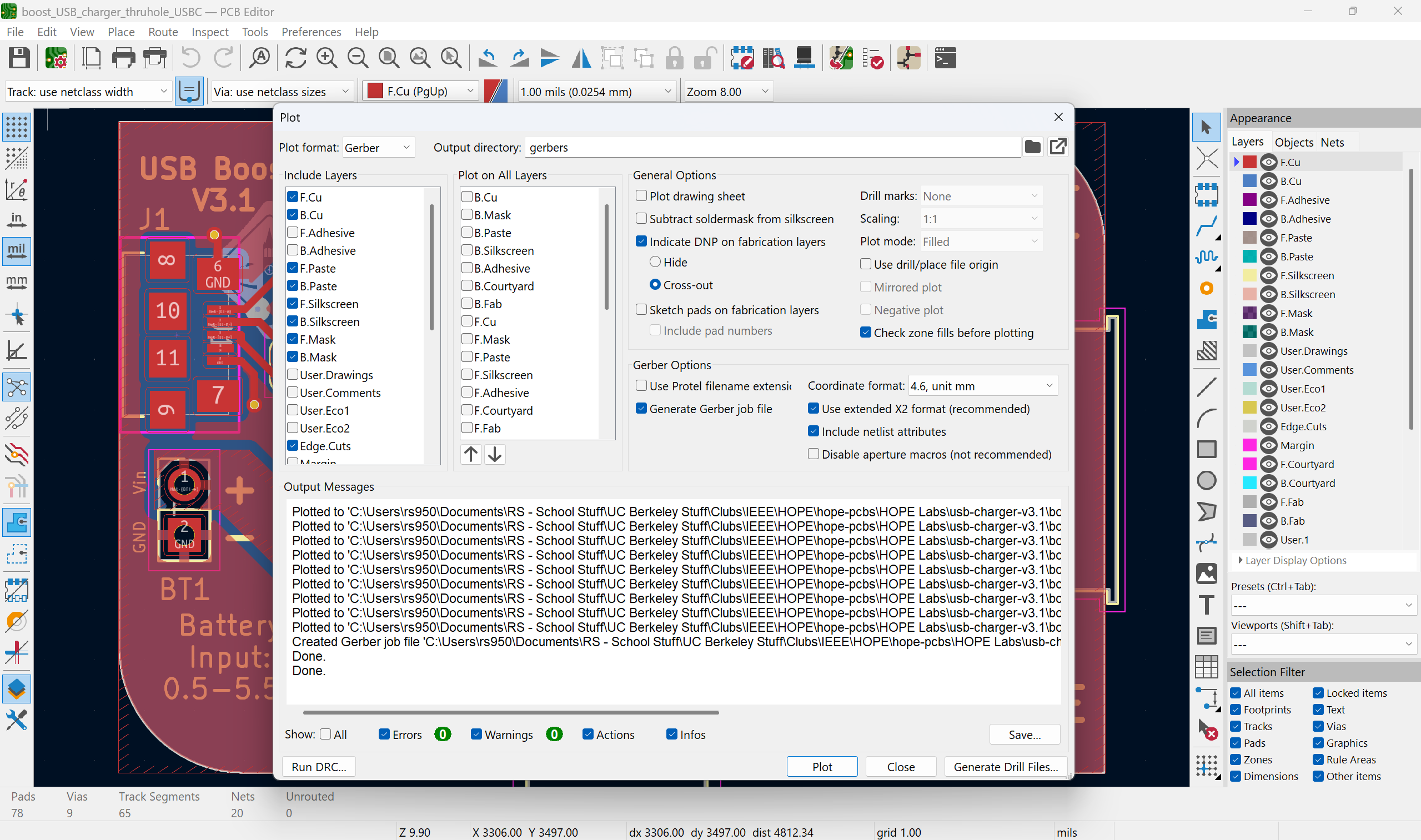Expand the Coordinate format dropdown
This screenshot has width=1421, height=840.
(x=982, y=386)
